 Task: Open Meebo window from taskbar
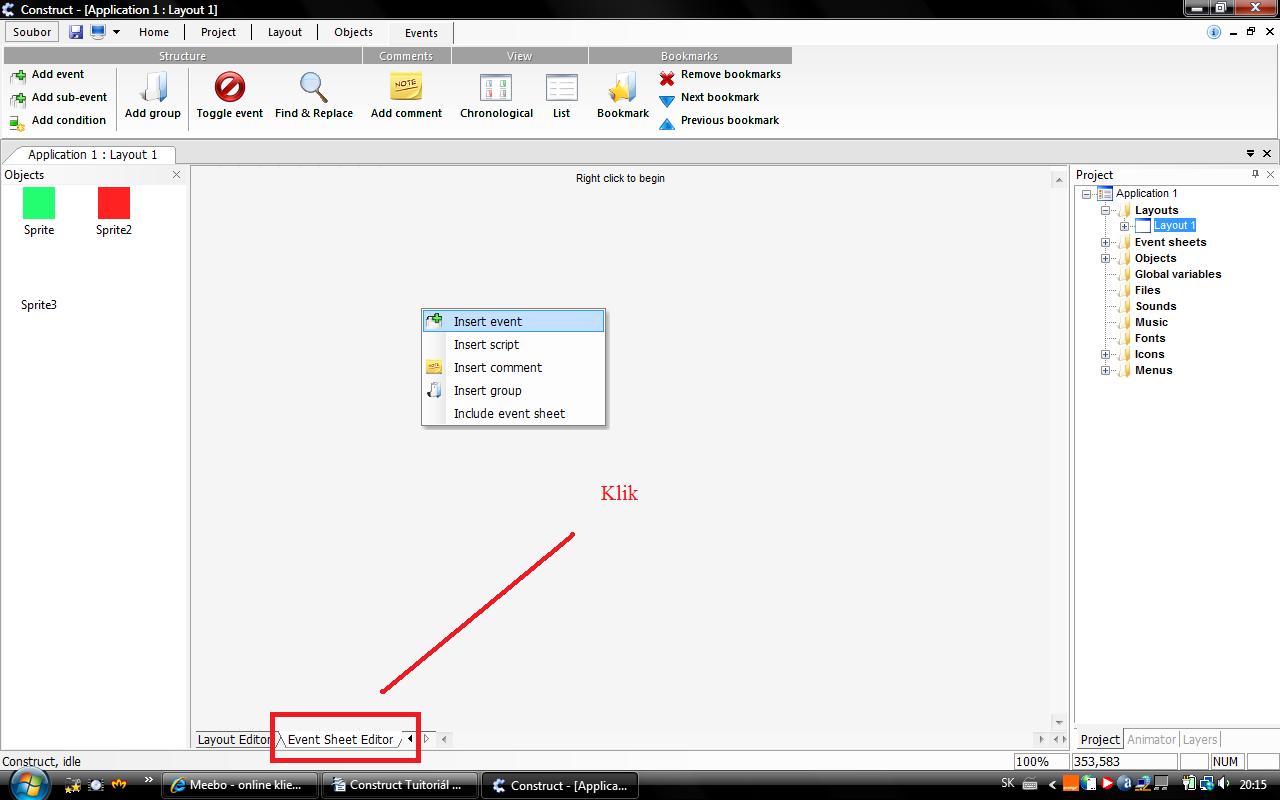(x=238, y=785)
